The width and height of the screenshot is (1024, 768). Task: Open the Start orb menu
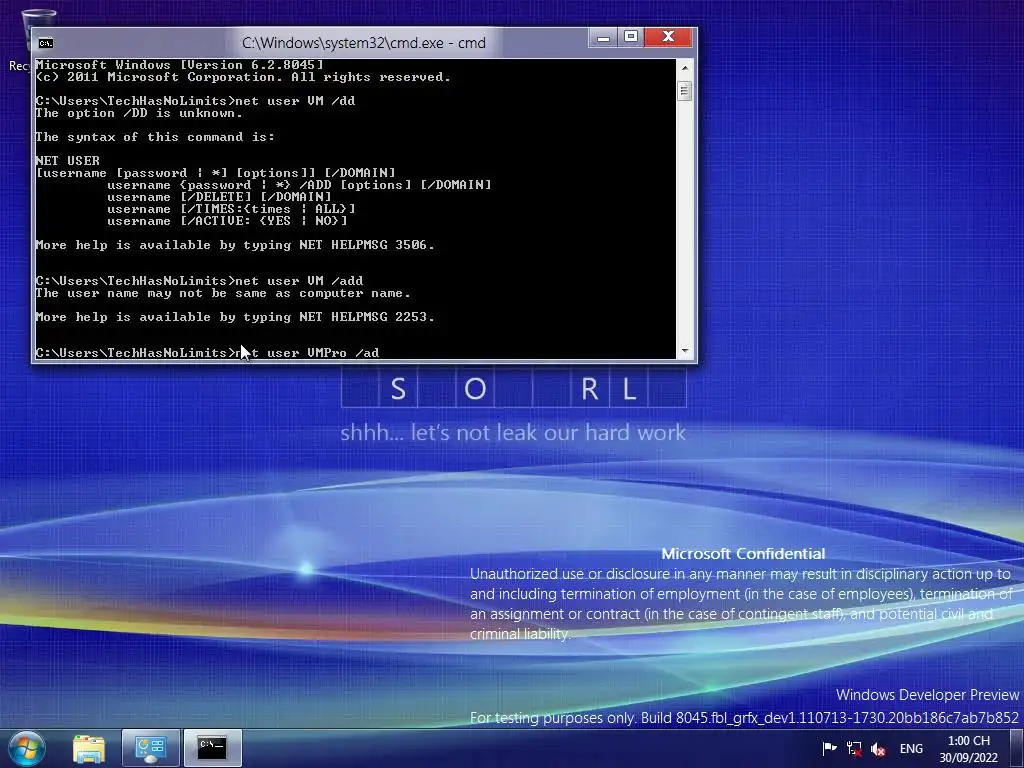coord(26,748)
